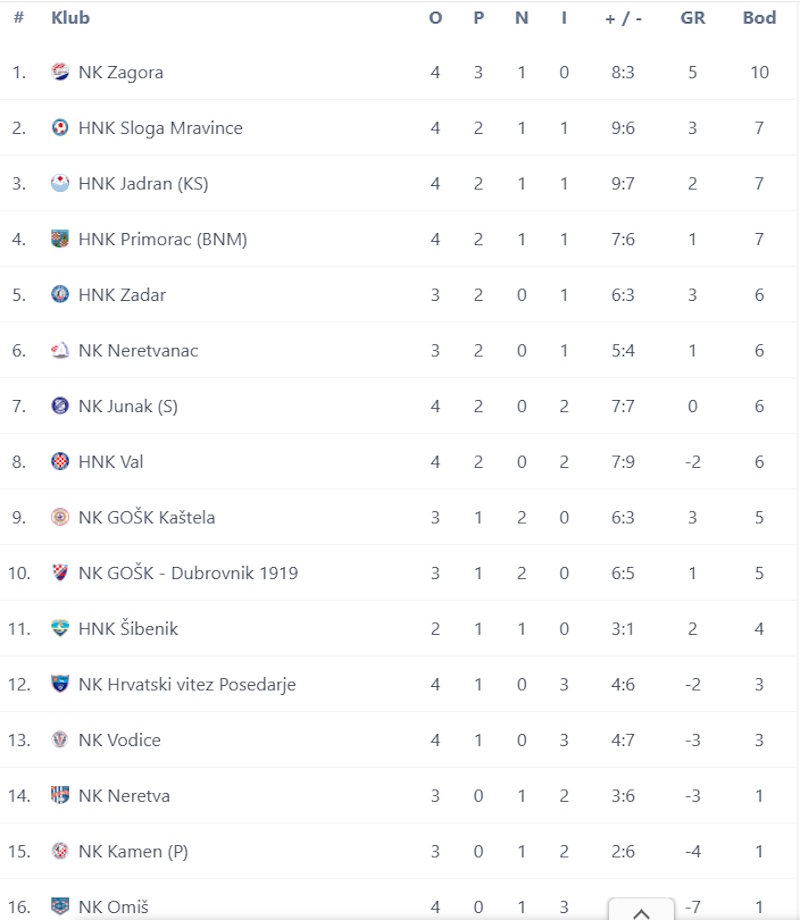Click the HNK Zadar club crest

point(60,294)
